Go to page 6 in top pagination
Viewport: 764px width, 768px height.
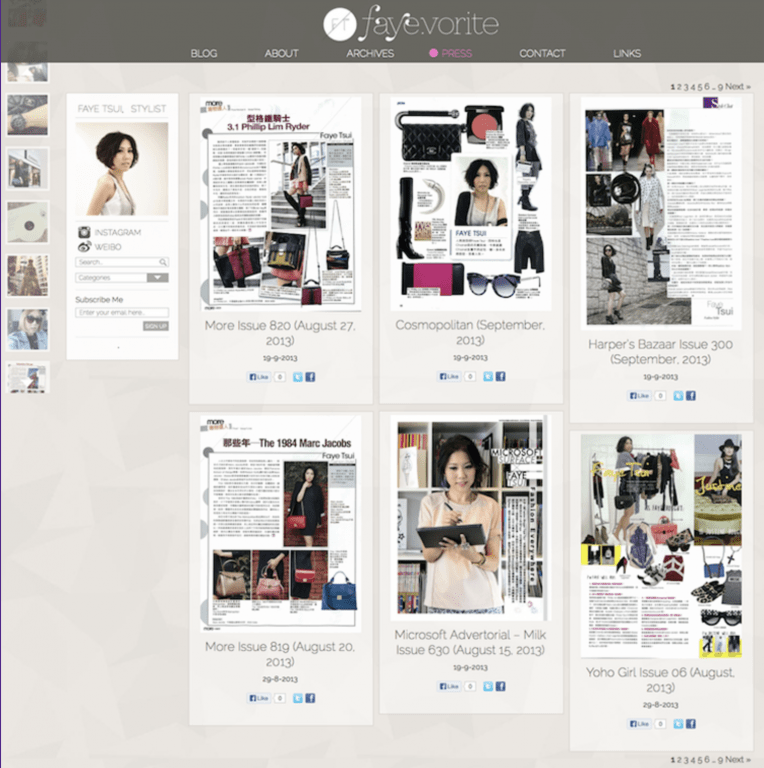click(706, 87)
